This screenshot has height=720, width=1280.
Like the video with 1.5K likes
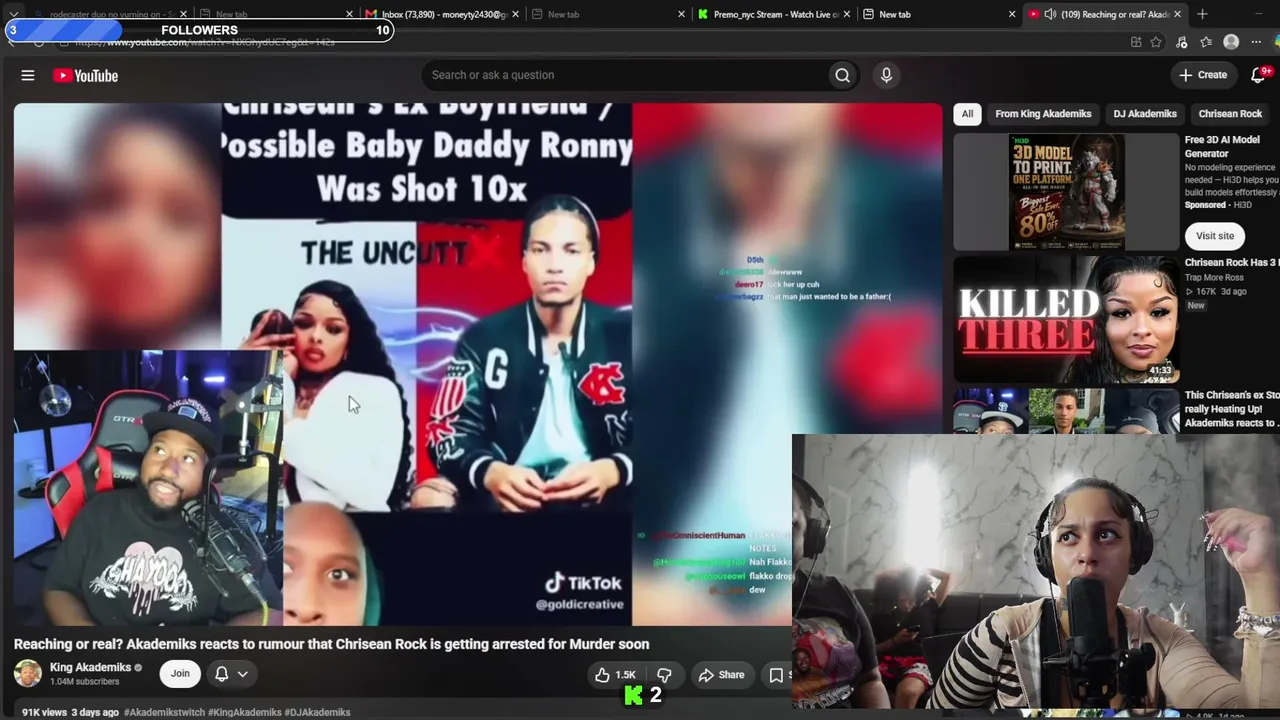pyautogui.click(x=615, y=675)
